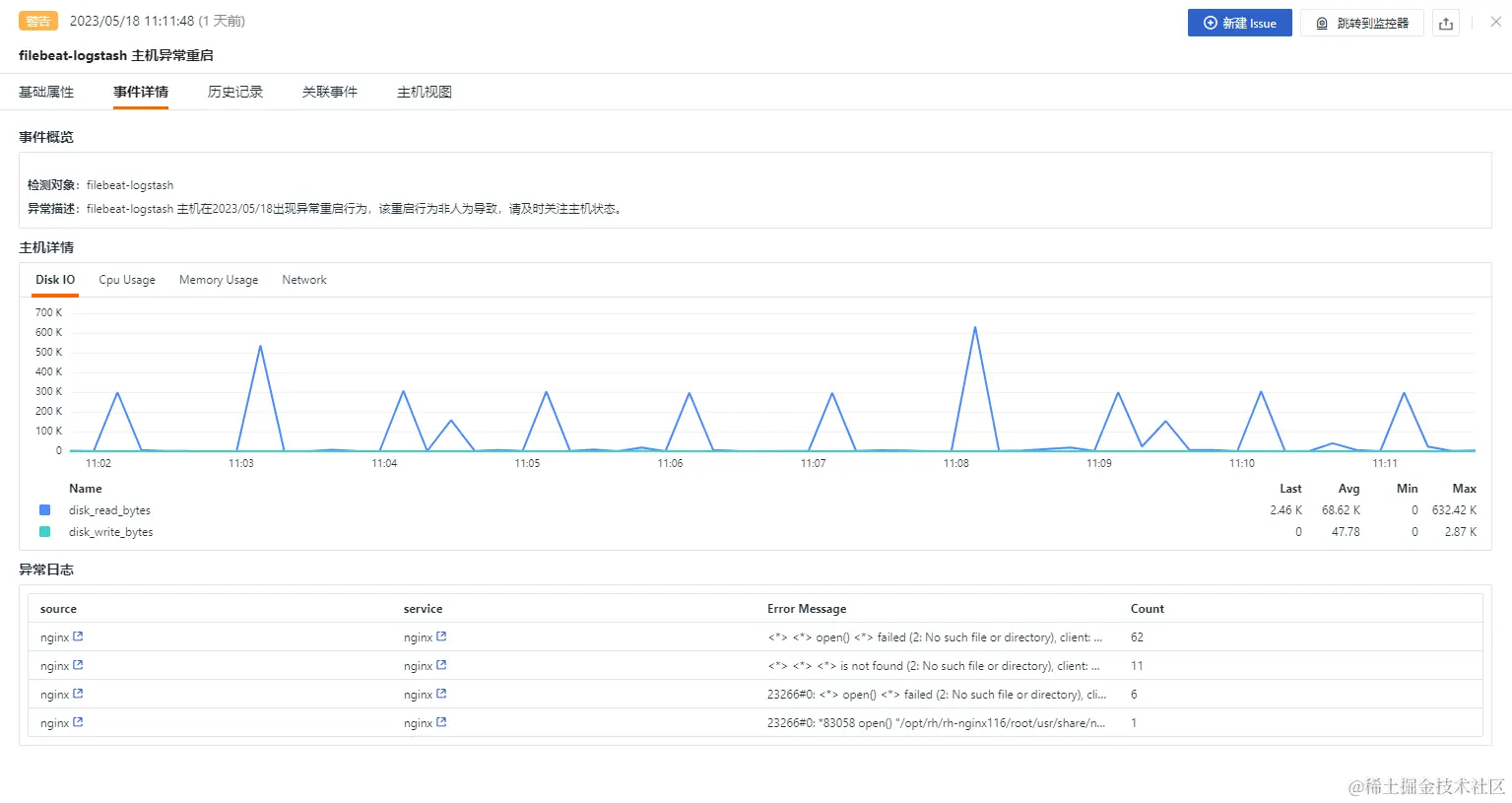Screen dimensions: 1512x803
Task: Click the error message with count 62
Action: (935, 637)
